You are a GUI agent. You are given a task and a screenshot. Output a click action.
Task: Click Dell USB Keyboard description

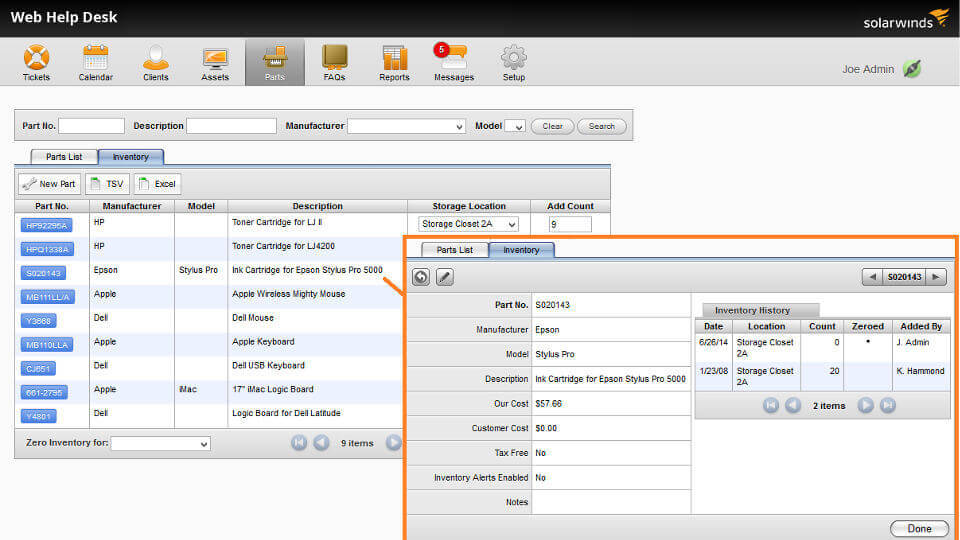point(268,366)
